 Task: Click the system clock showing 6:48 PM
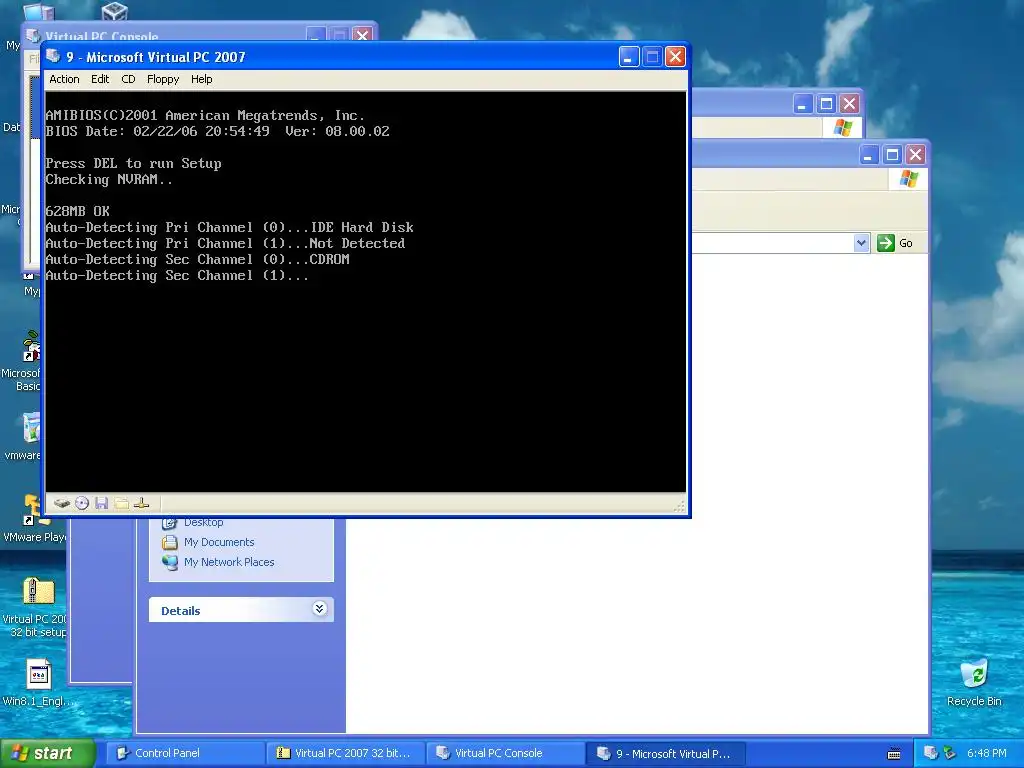(x=987, y=753)
